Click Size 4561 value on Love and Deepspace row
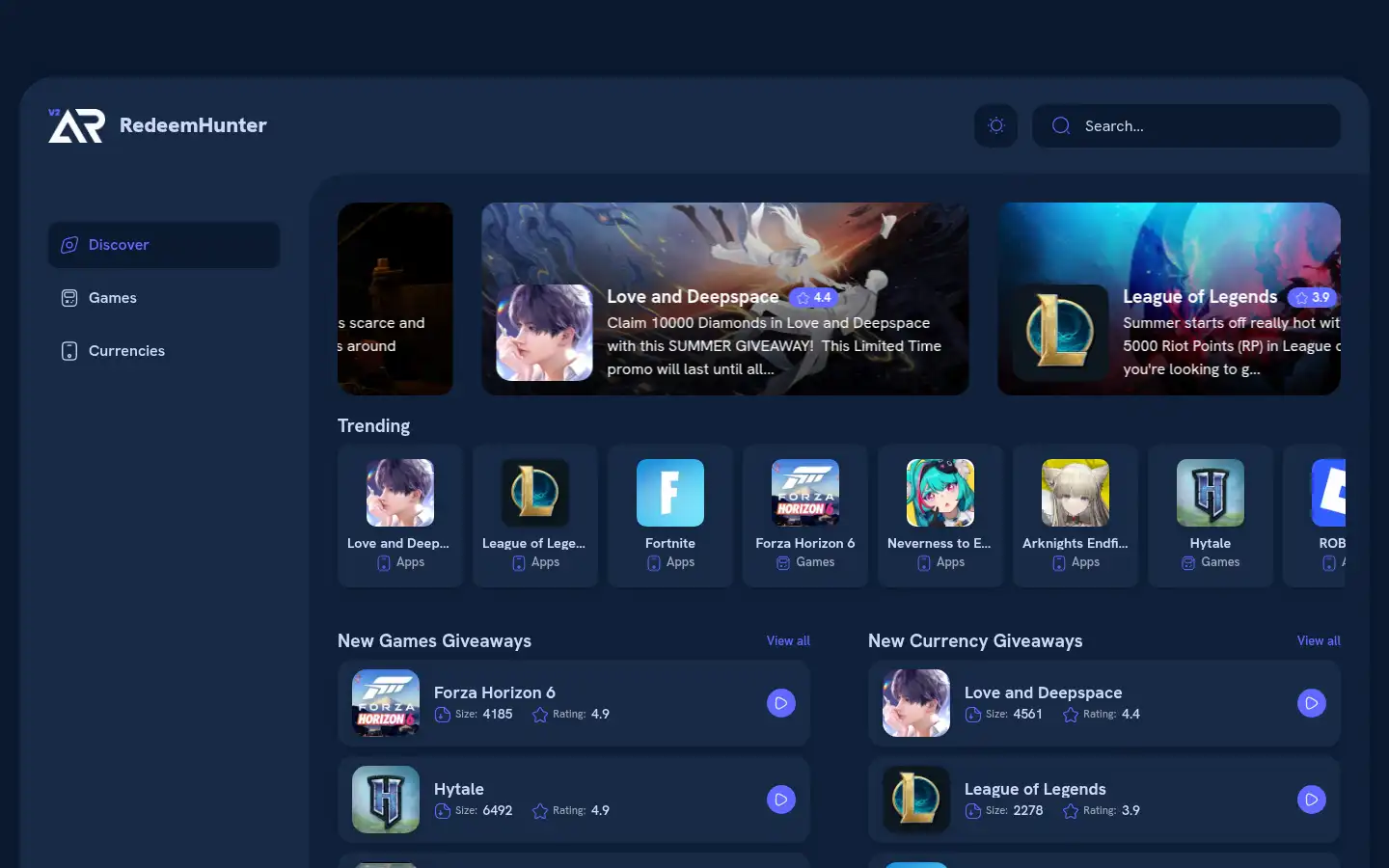The image size is (1389, 868). pyautogui.click(x=1028, y=715)
